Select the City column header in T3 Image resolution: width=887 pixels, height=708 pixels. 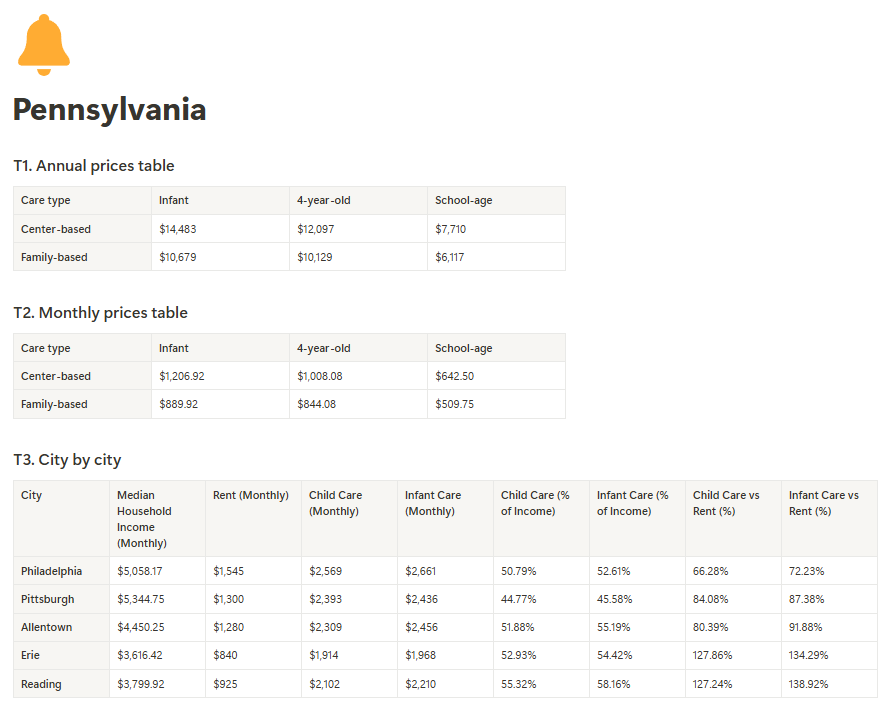coord(32,495)
